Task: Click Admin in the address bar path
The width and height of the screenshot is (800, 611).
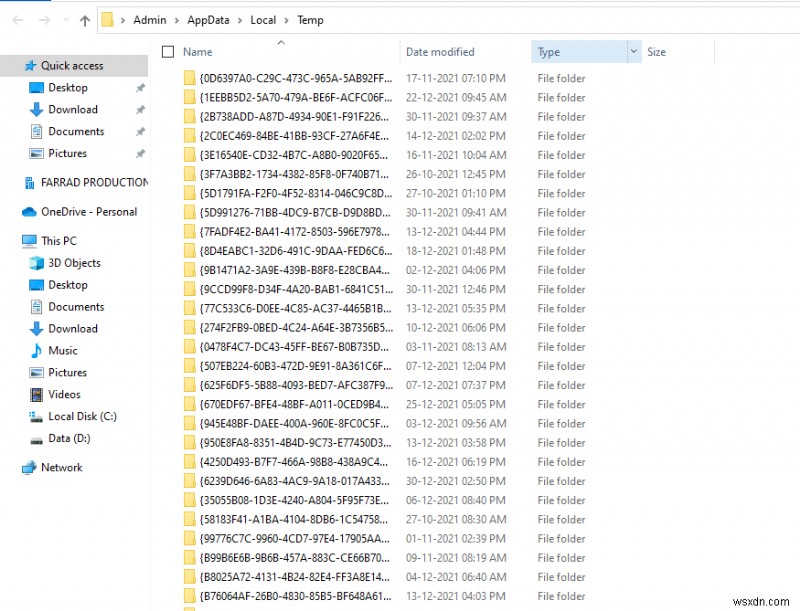Action: pyautogui.click(x=150, y=19)
